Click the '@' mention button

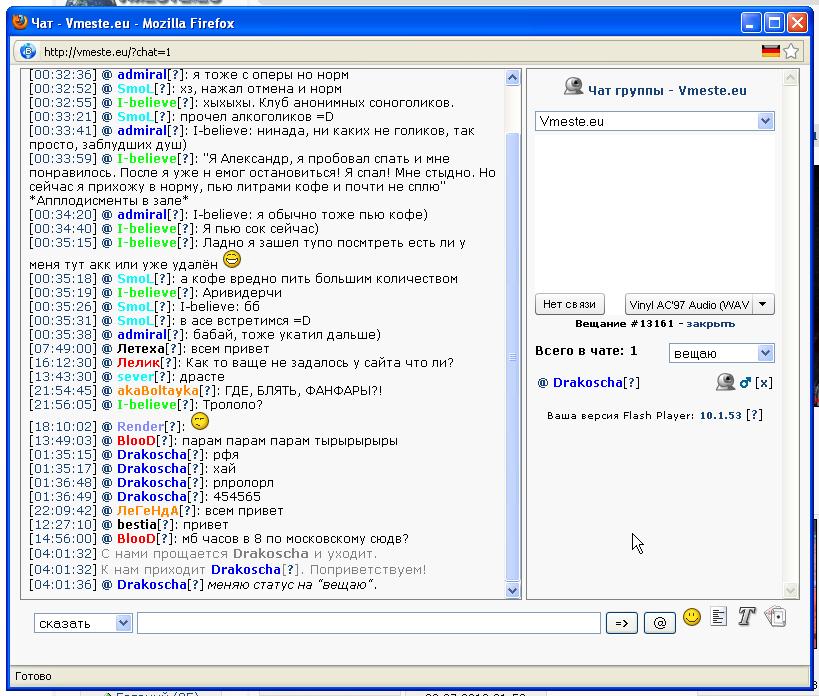click(x=659, y=623)
